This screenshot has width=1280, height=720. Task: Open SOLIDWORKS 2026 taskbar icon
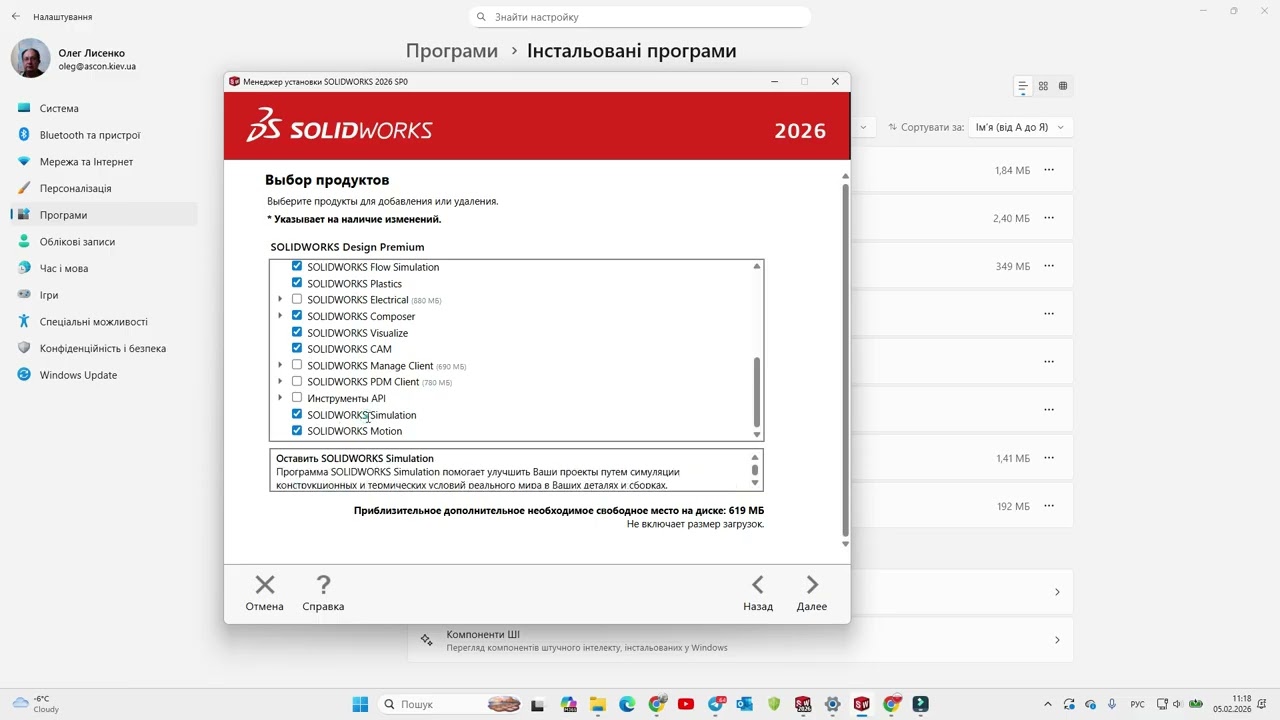coord(803,704)
